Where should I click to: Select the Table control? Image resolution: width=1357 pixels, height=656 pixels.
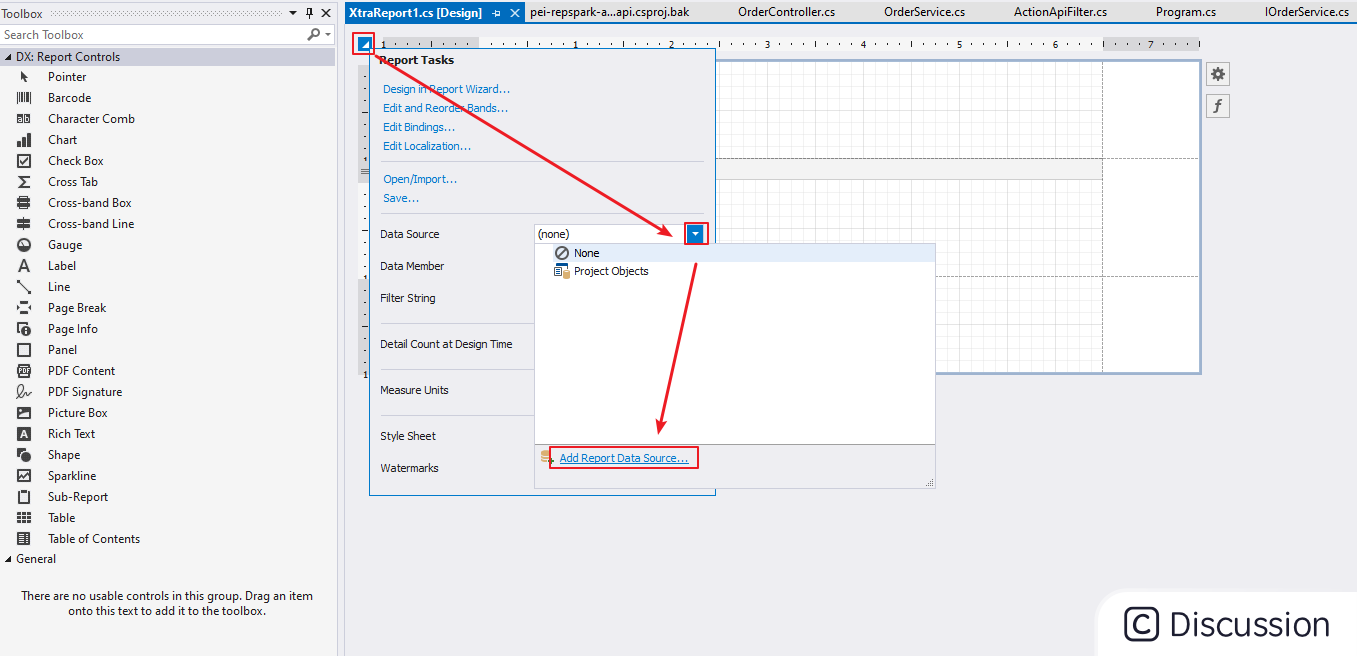(61, 518)
